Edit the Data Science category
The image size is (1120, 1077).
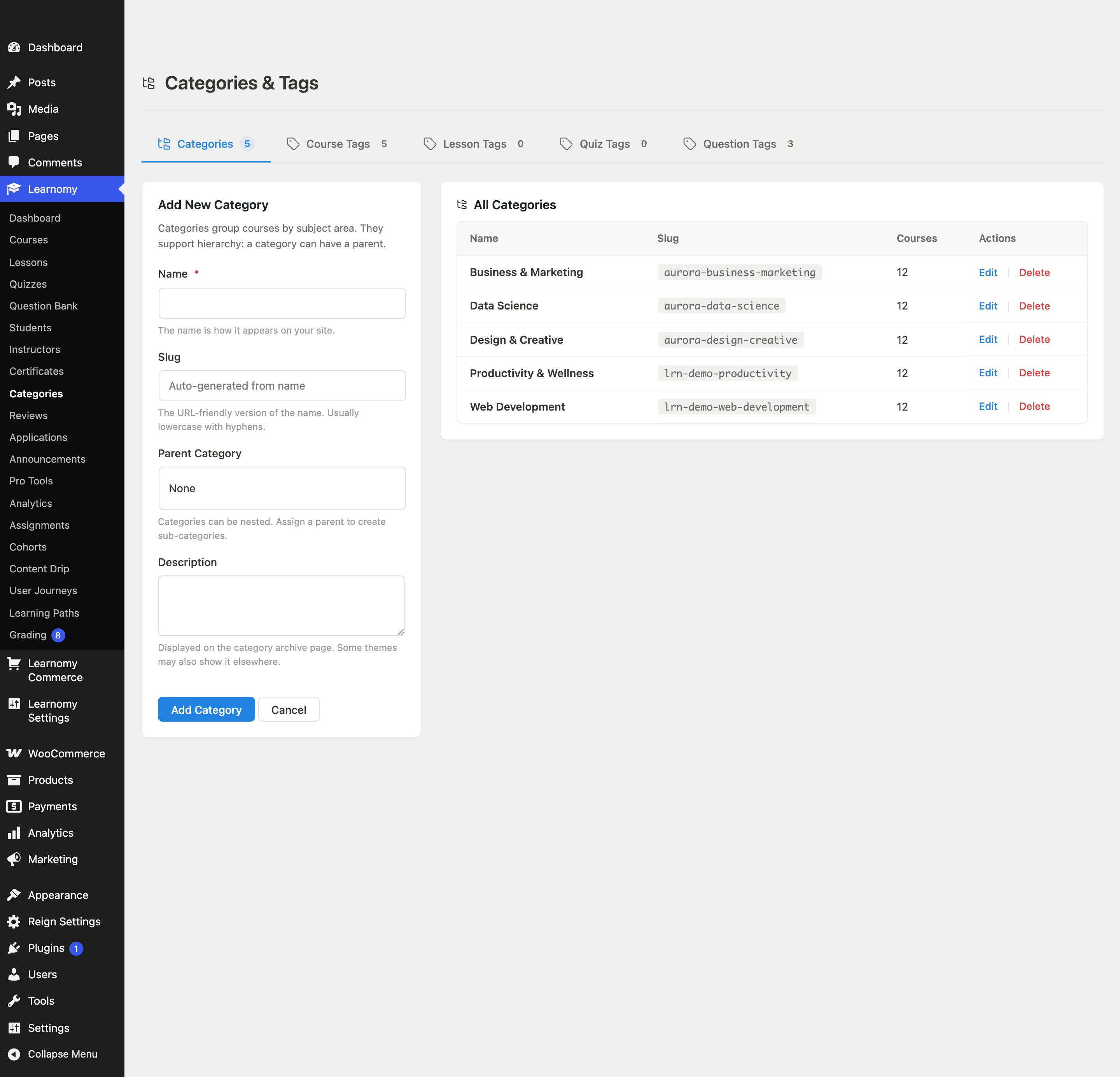click(987, 306)
